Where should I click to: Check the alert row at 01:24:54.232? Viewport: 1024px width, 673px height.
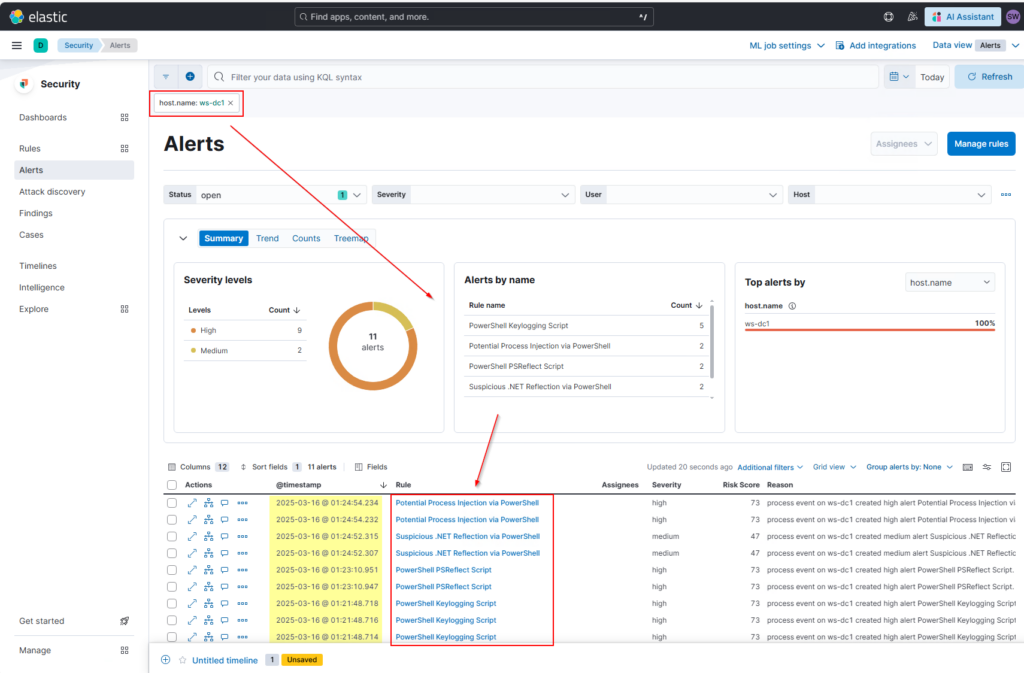click(172, 520)
